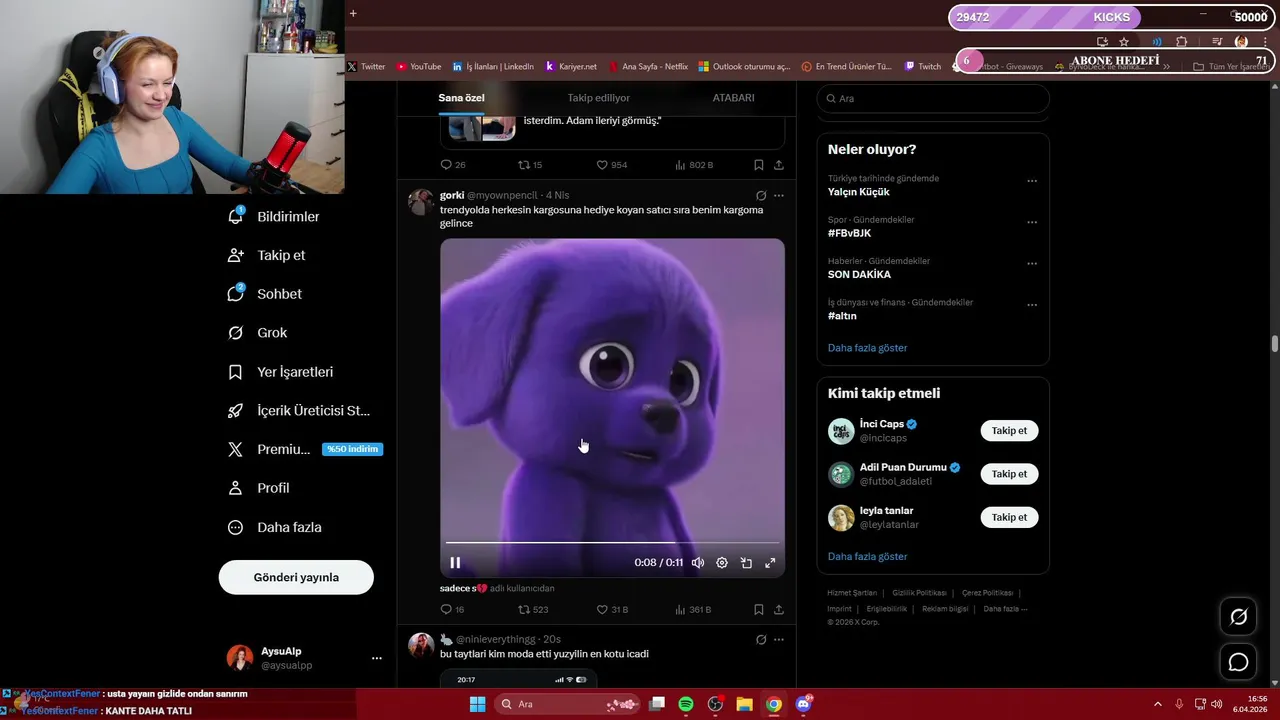Viewport: 1280px width, 720px height.
Task: Switch to the Takip ediliyor tab
Action: pos(599,98)
